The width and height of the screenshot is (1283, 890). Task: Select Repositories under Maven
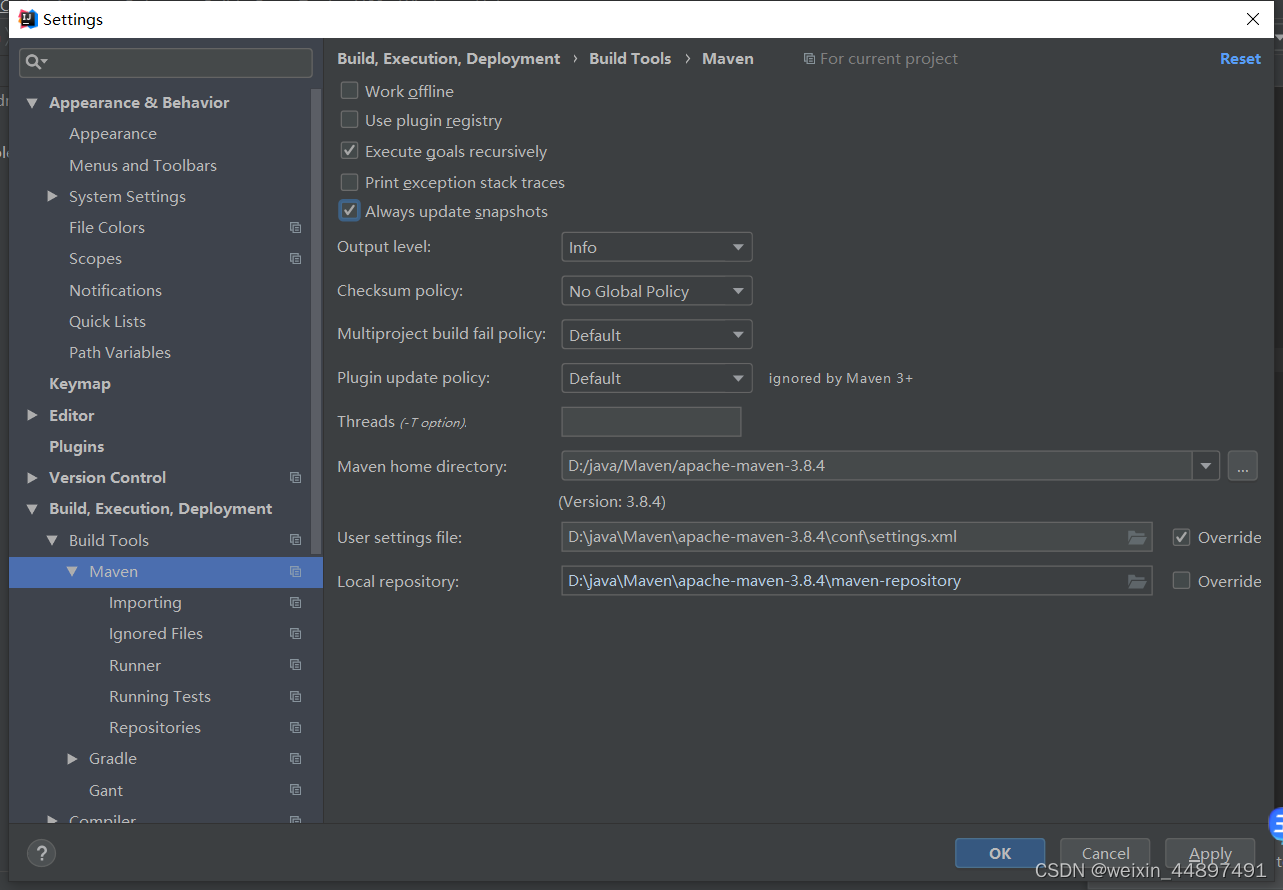[x=155, y=728]
